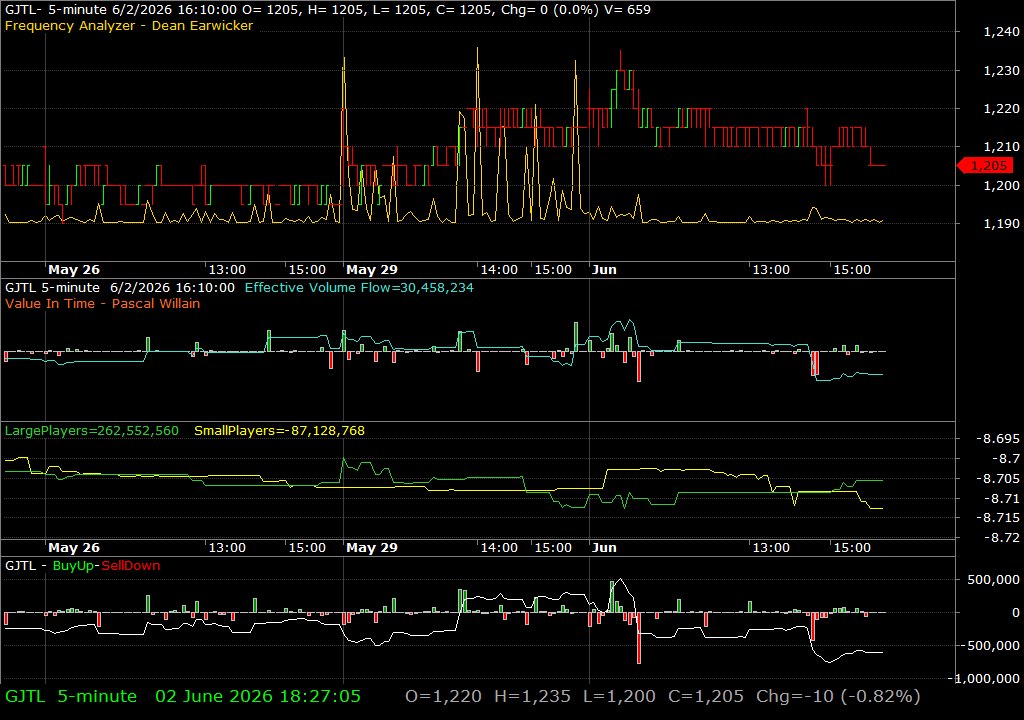Click 14:00 on the players panel time axis
Image resolution: width=1024 pixels, height=720 pixels.
coord(499,548)
